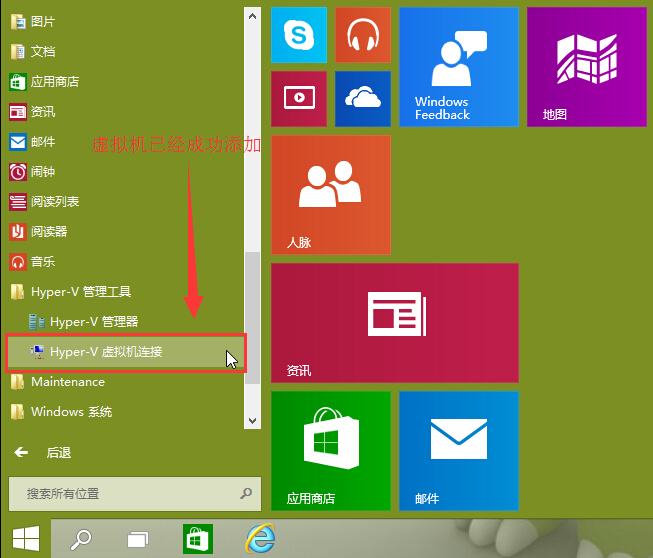Open the Skype tile
The height and width of the screenshot is (558, 653).
coord(299,36)
